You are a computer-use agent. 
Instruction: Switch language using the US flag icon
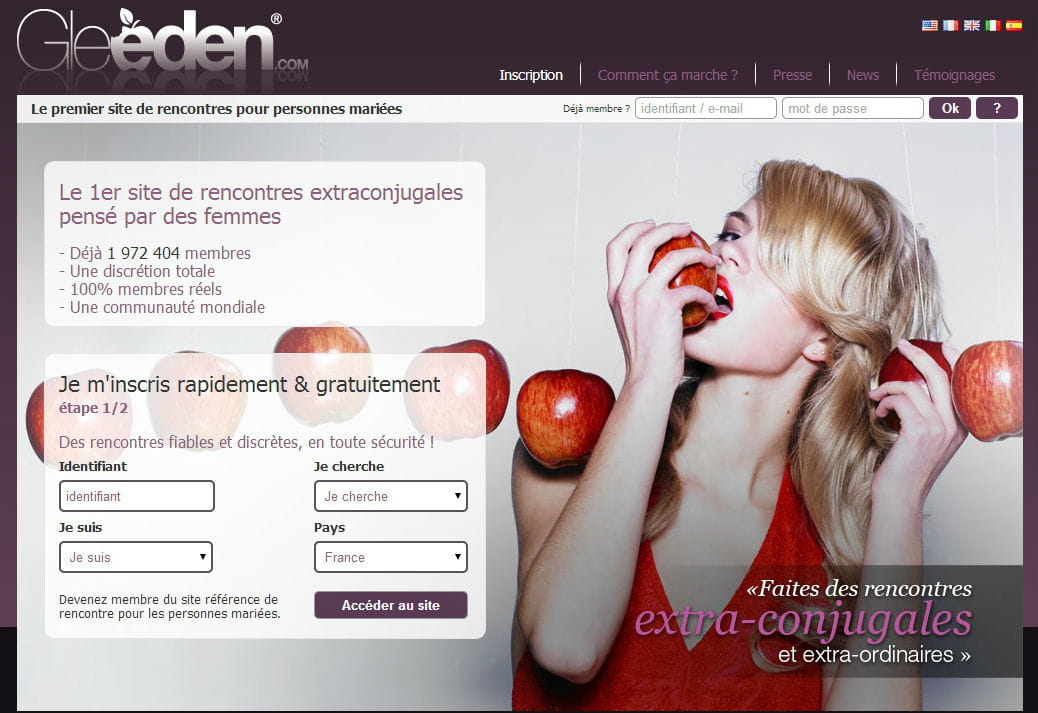929,26
